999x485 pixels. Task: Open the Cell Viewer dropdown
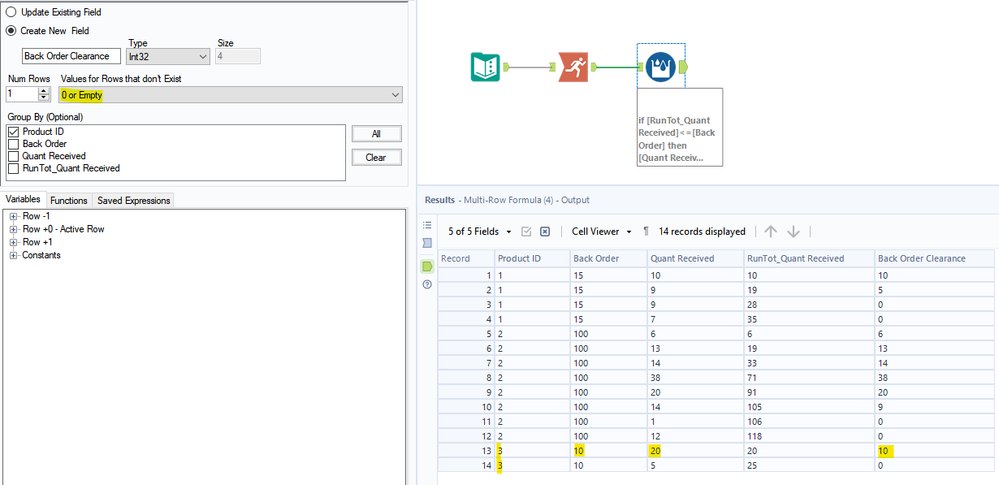pos(601,232)
